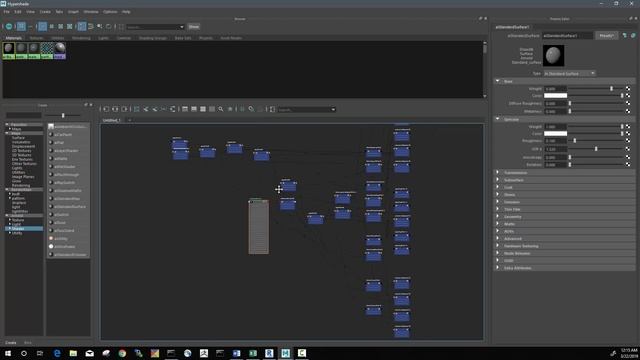Click the Show button in browser toolbar
Viewport: 640px width, 360px height.
point(194,27)
